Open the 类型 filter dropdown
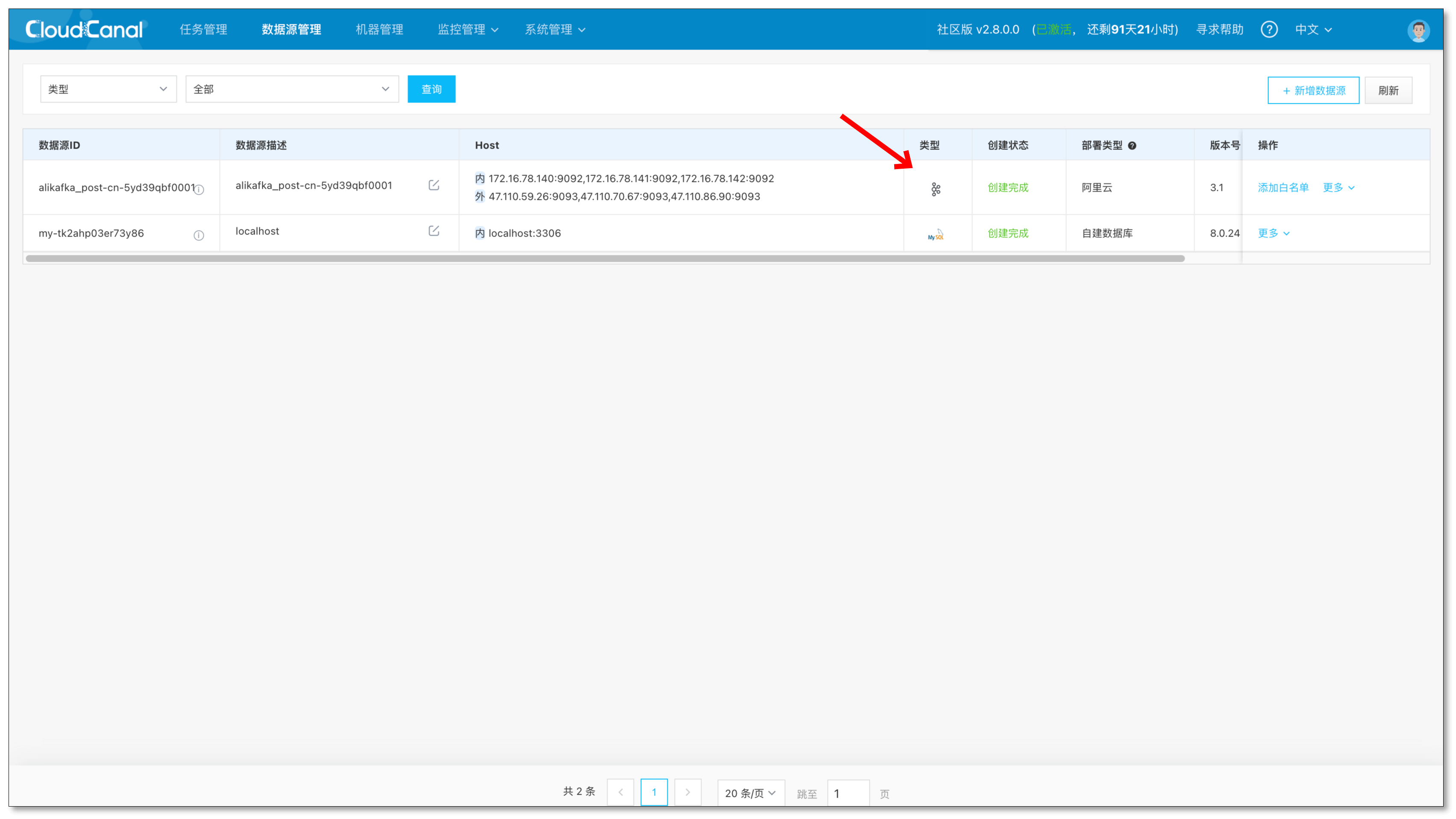Screen dimensions: 1456x819 (109, 89)
